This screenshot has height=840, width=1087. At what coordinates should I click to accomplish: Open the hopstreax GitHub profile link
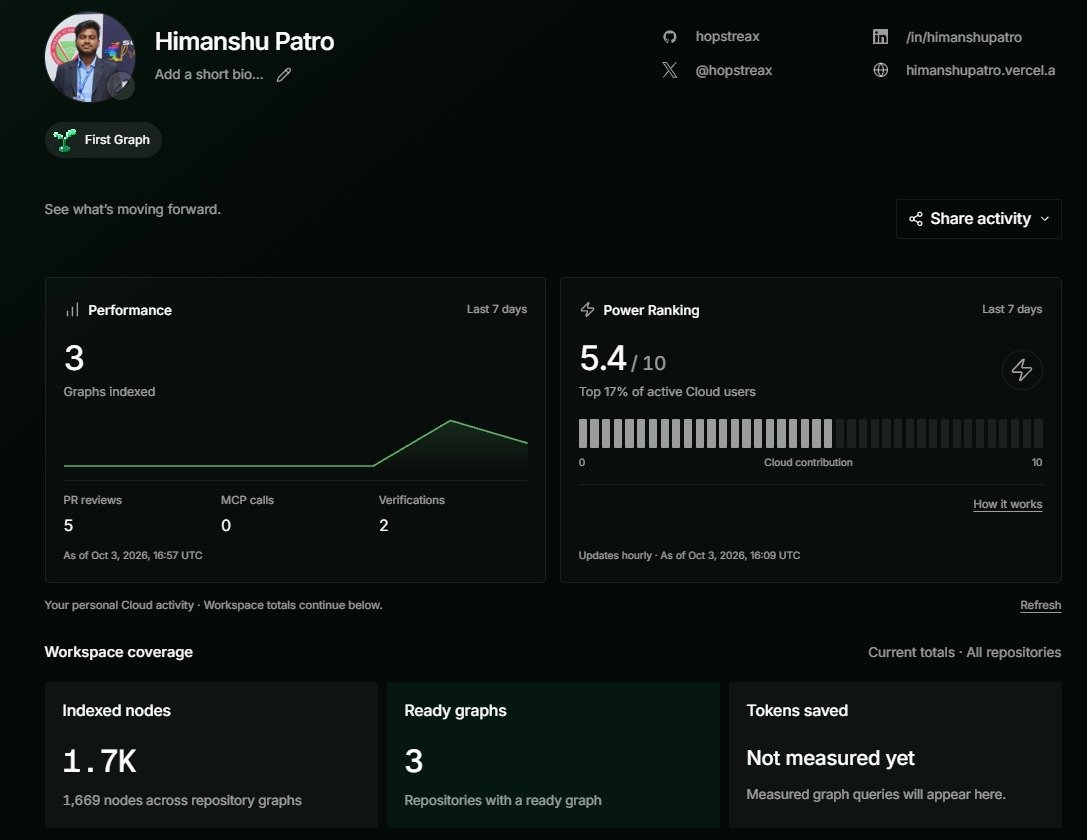(x=727, y=37)
